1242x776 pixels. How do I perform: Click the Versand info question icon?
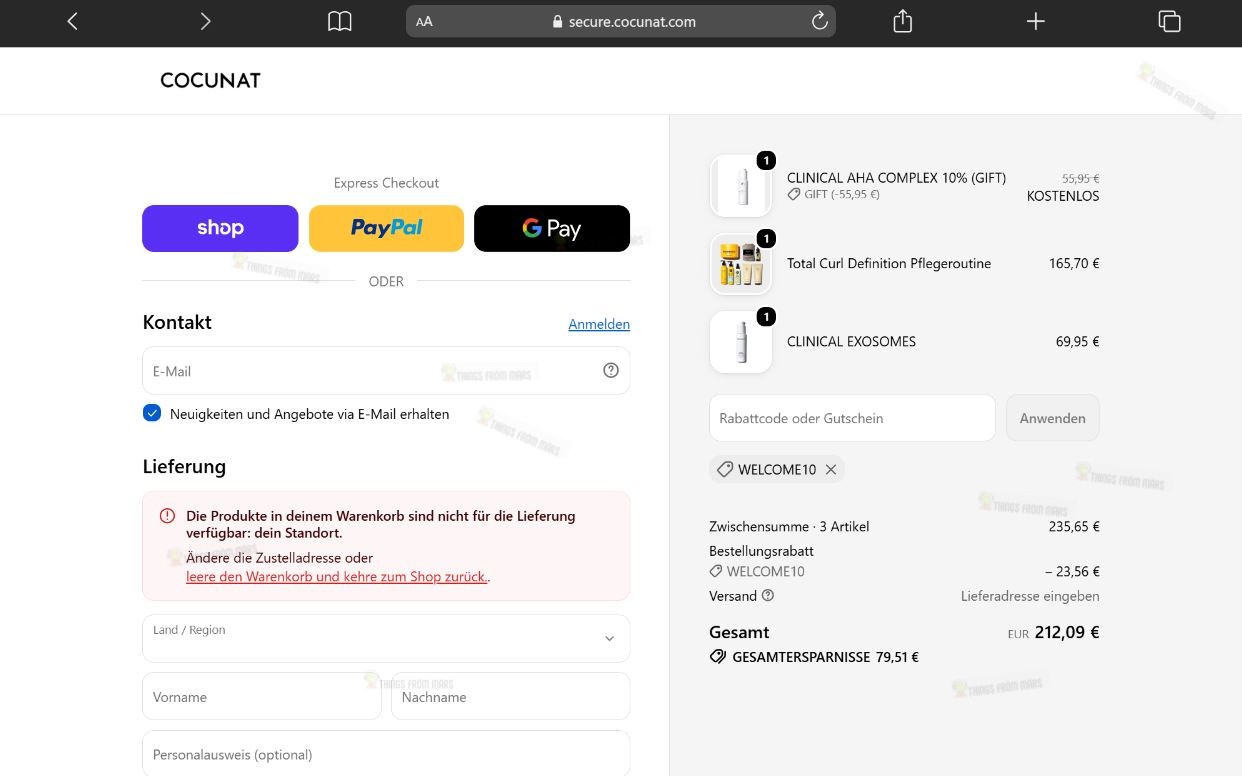coord(768,595)
